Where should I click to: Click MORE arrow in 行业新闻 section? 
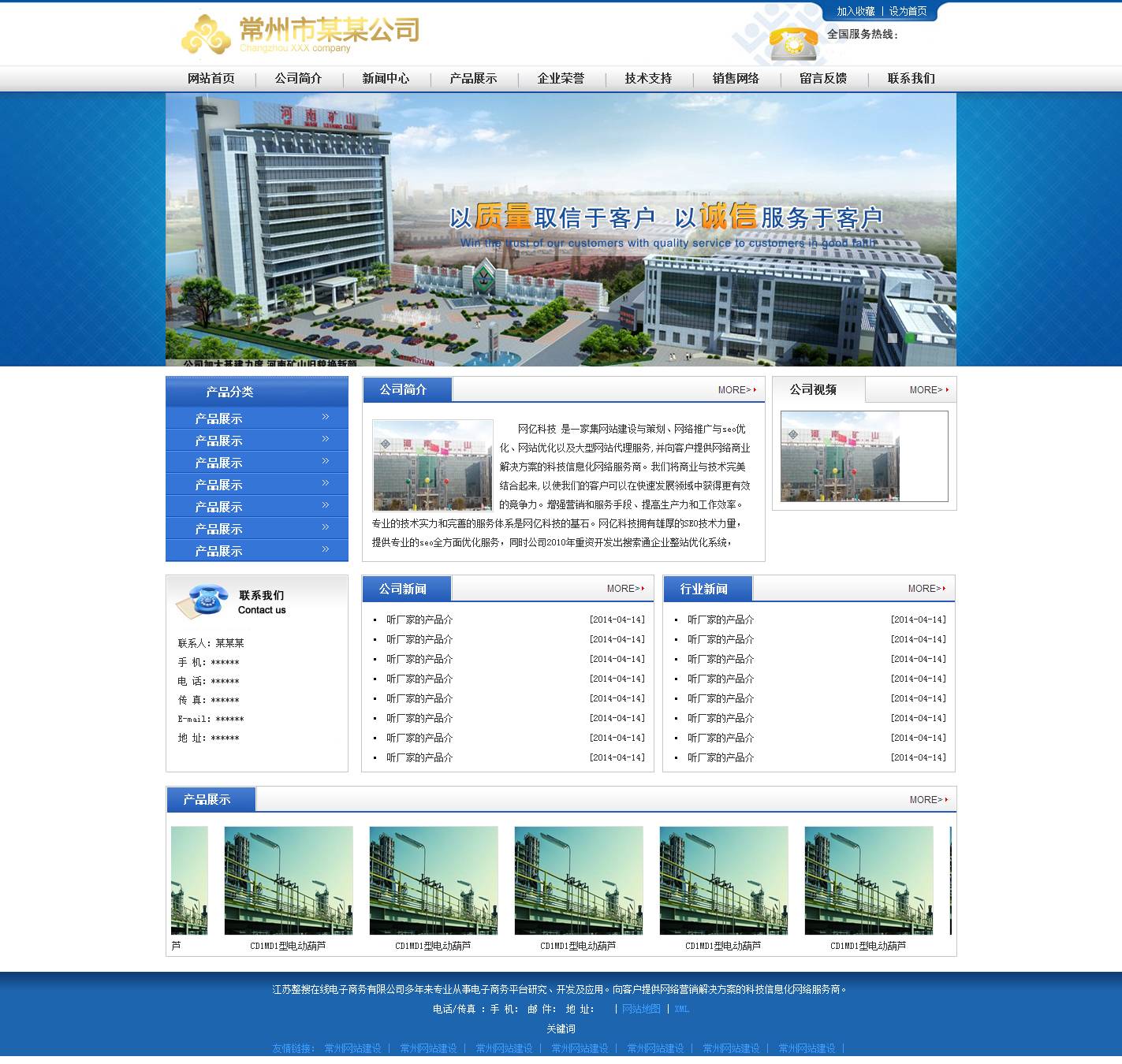point(927,589)
